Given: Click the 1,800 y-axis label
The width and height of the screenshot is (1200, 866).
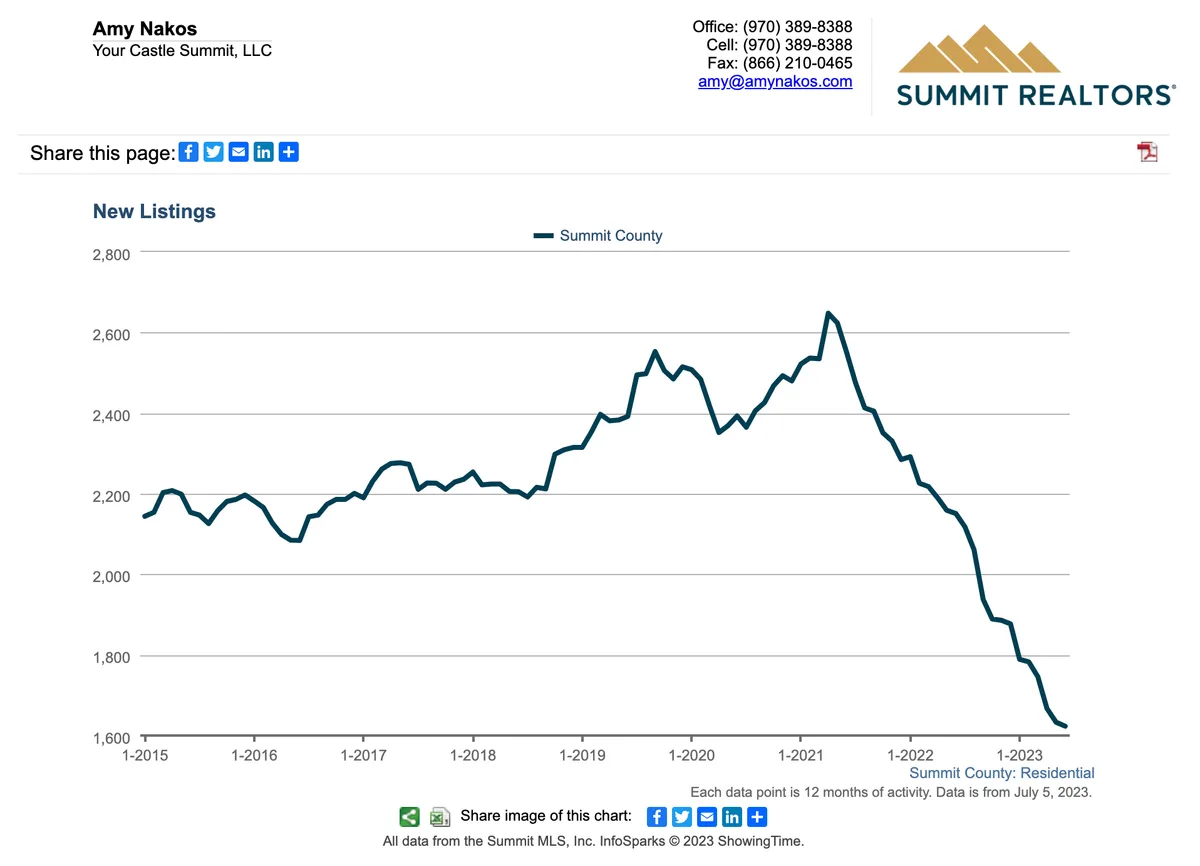Looking at the screenshot, I should click(111, 657).
